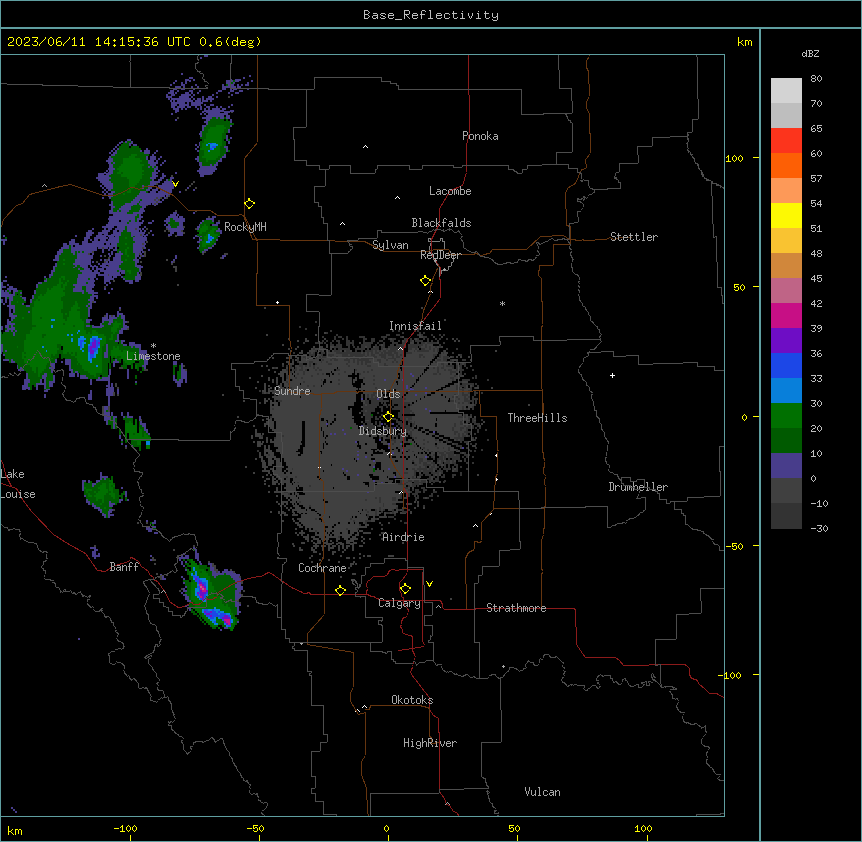862x842 pixels.
Task: Pick the yellow 54-51 dBZ legend swatch
Action: (x=786, y=215)
